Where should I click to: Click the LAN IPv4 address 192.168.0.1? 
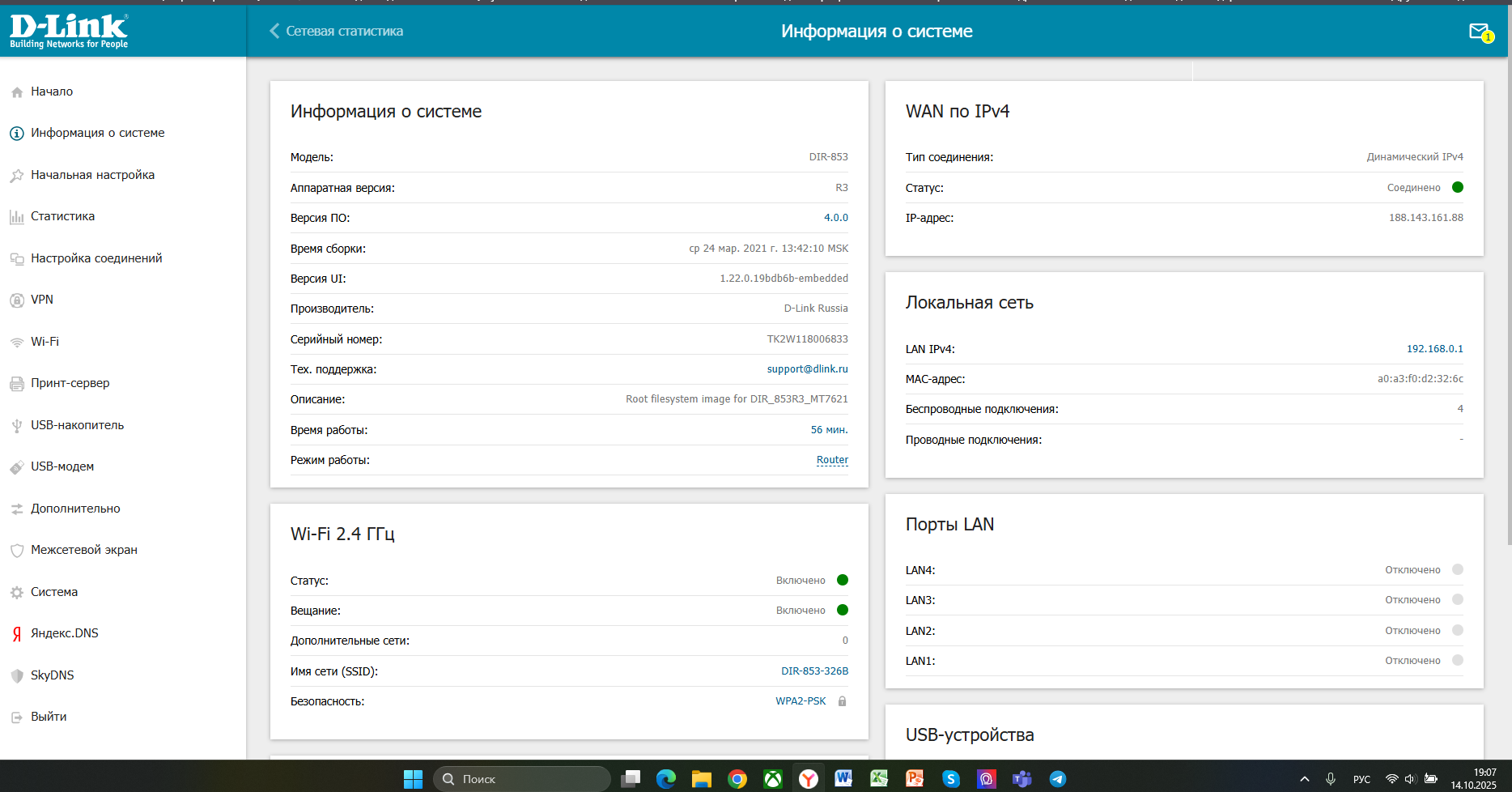[x=1434, y=349]
